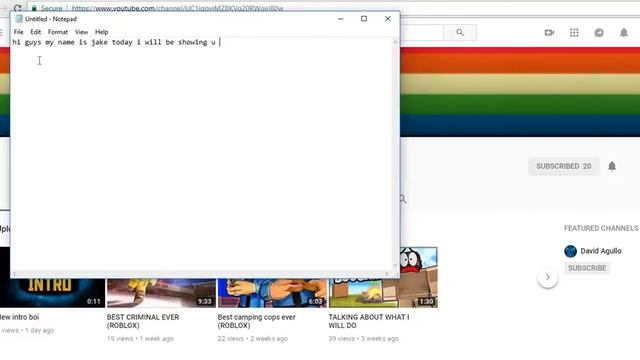
Task: Open the Edit menu in Notepad
Action: point(36,32)
